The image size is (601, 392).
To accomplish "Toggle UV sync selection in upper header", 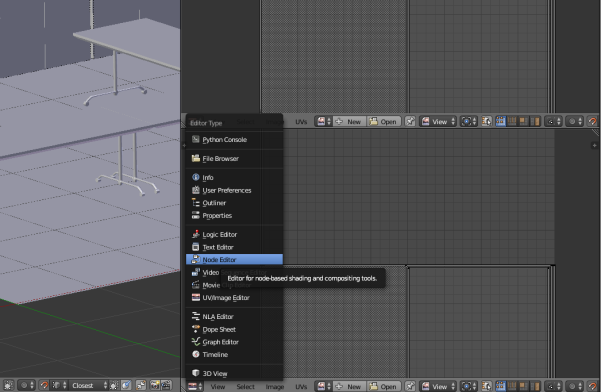I will tap(486, 121).
